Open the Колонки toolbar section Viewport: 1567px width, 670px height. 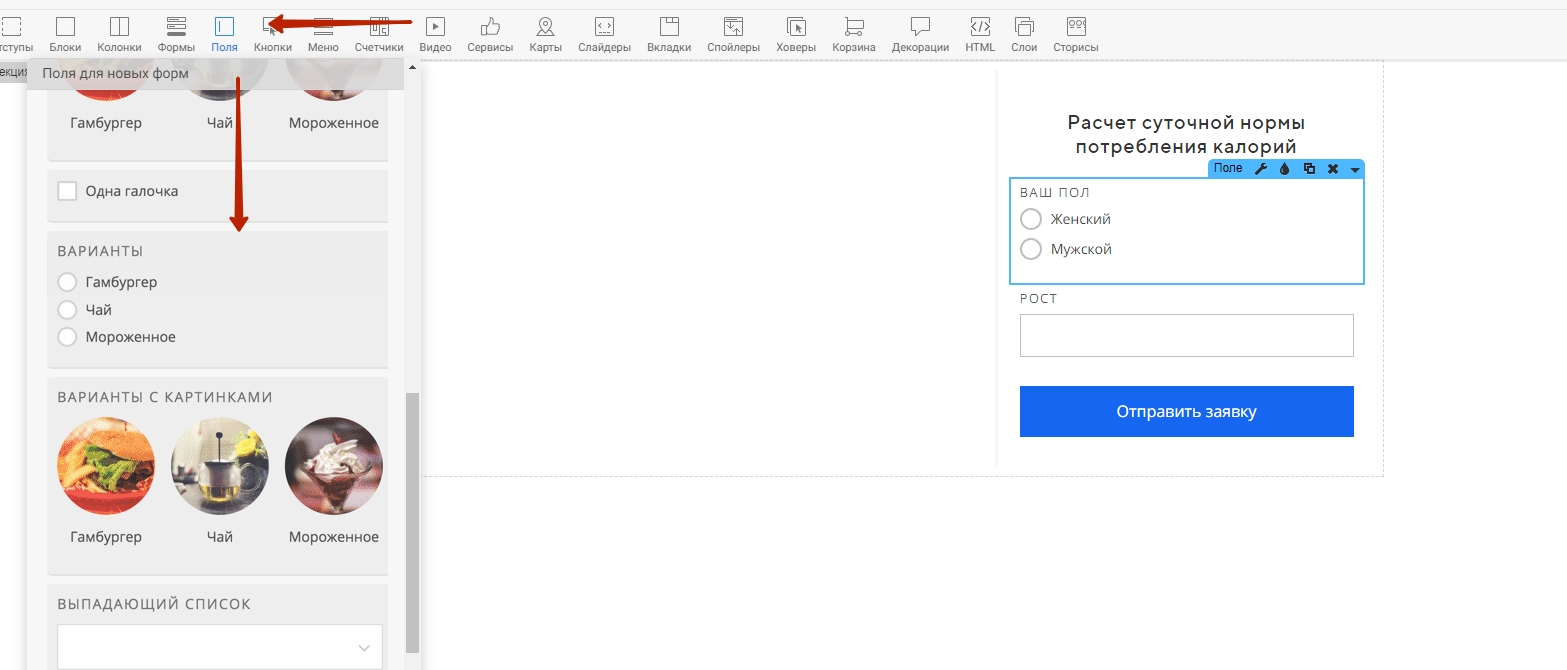[119, 34]
